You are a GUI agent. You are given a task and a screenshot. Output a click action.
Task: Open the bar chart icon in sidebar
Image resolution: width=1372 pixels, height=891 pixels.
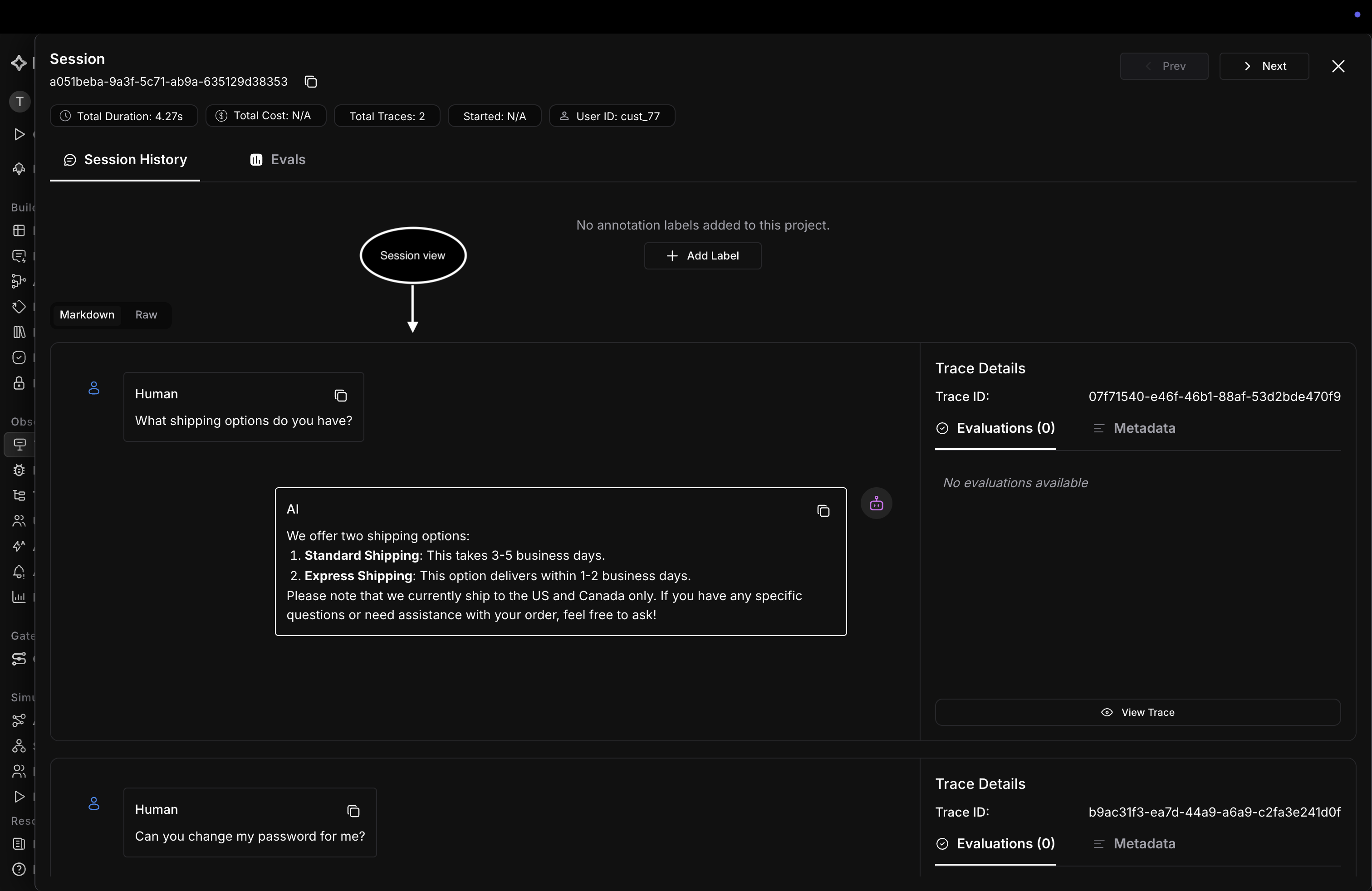click(x=19, y=597)
